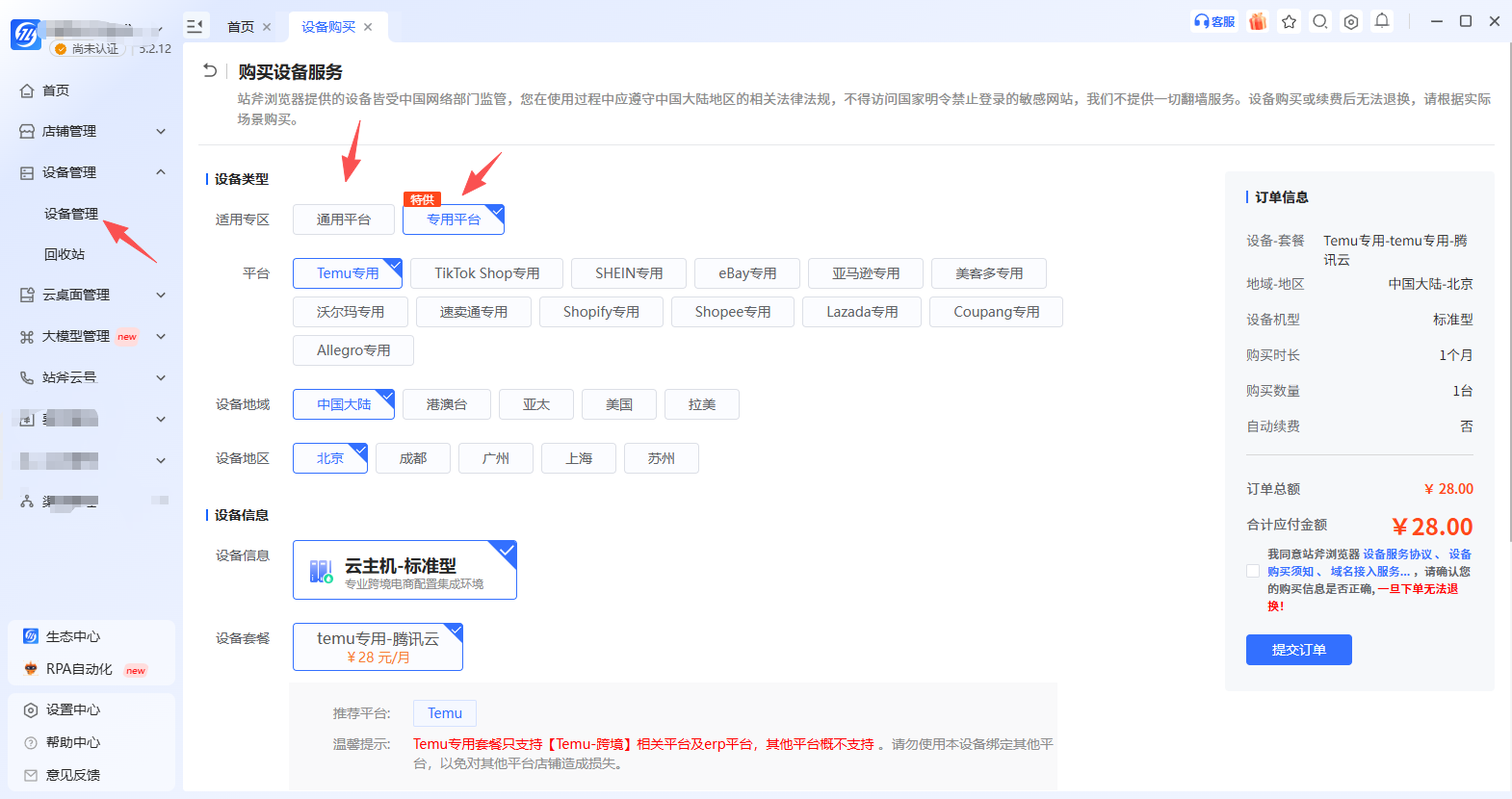Screen dimensions: 1512x799
Task: Choose the TikTok Shop专用 platform option
Action: point(487,273)
